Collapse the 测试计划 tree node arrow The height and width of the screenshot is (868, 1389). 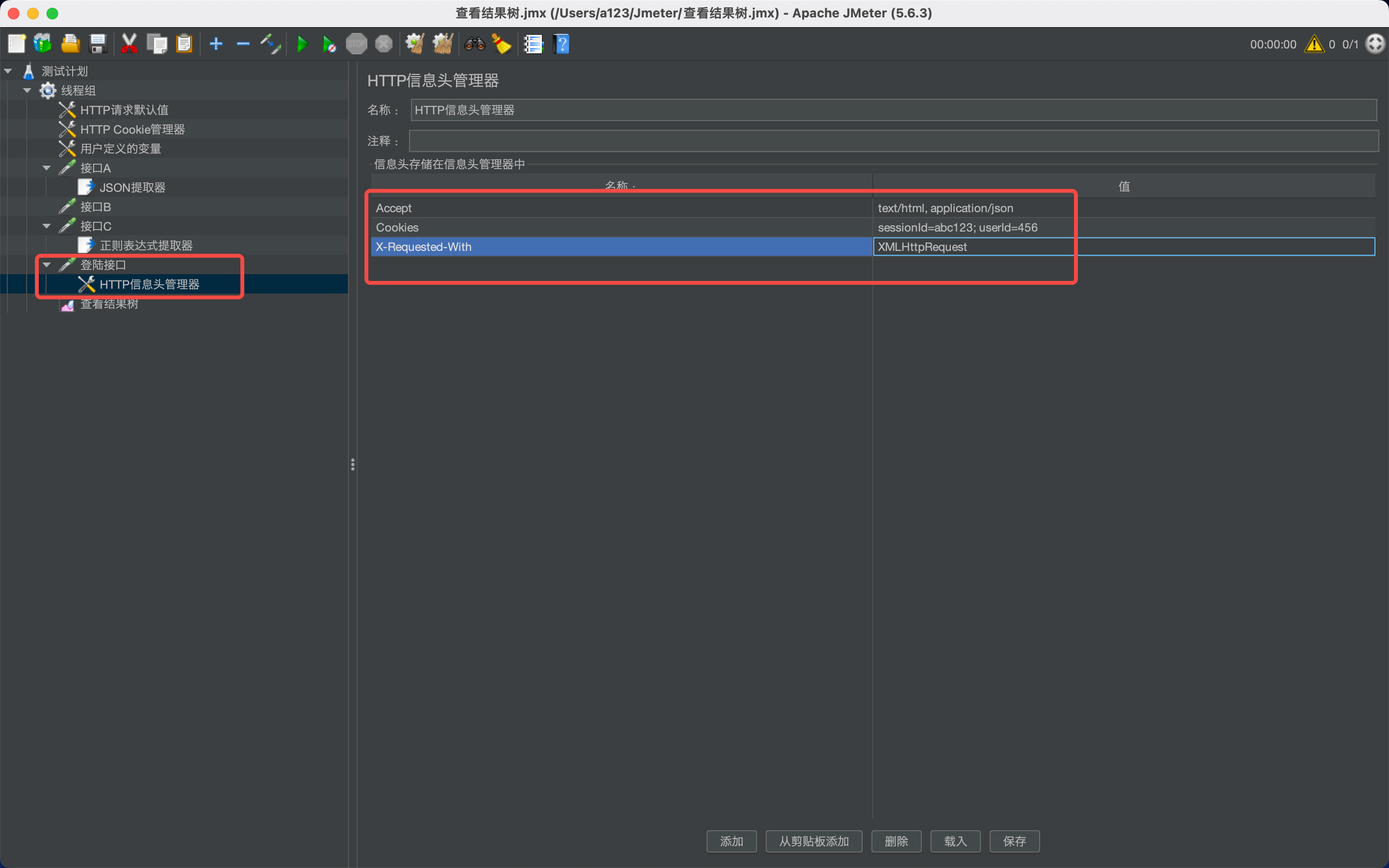[x=8, y=71]
